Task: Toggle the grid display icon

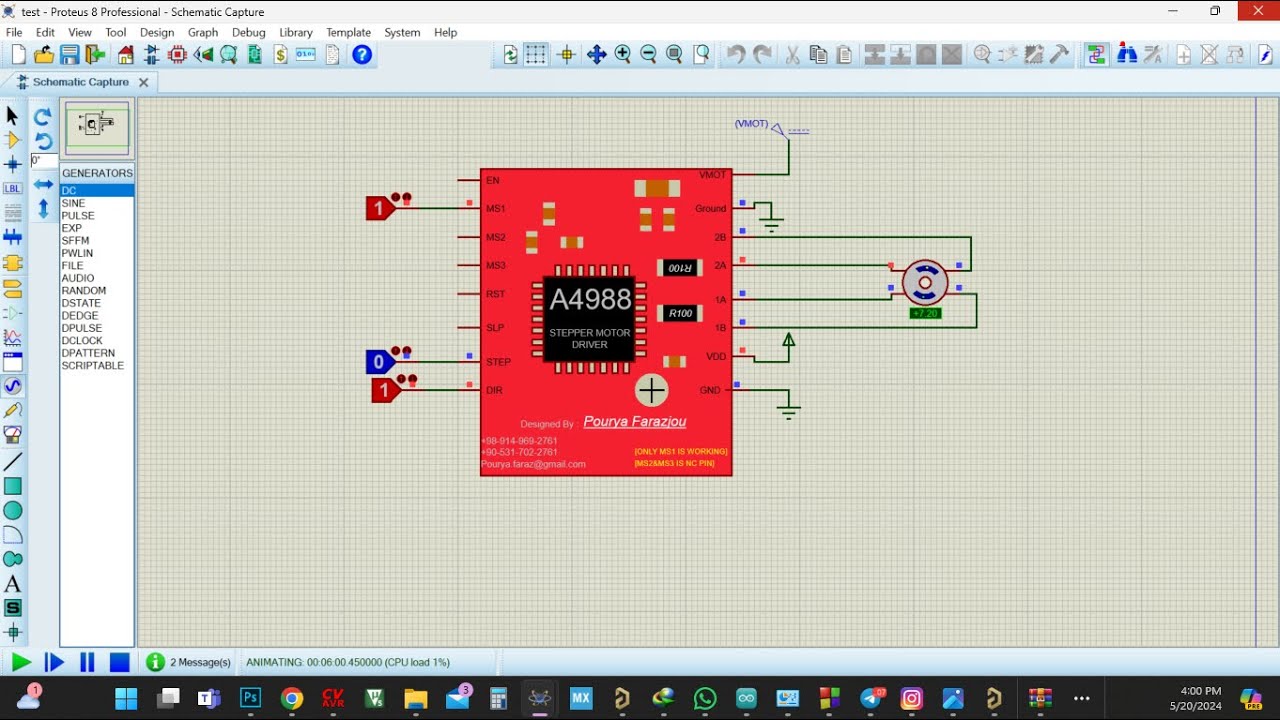Action: [x=537, y=55]
